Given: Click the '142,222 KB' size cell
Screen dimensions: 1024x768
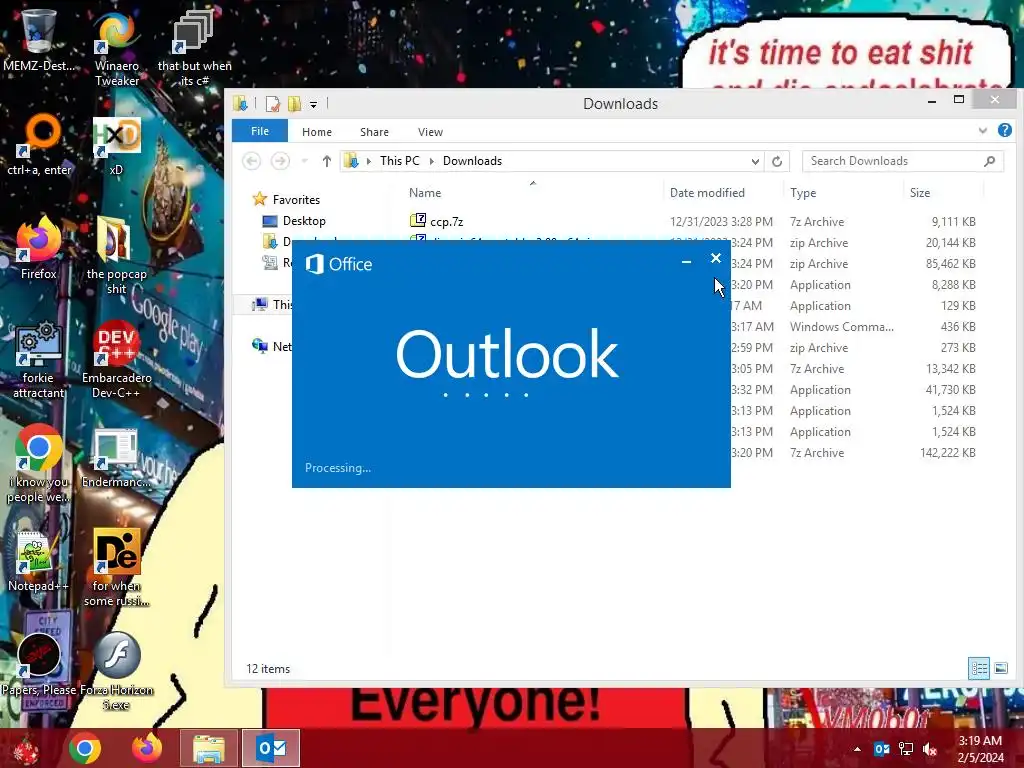Looking at the screenshot, I should [x=948, y=453].
